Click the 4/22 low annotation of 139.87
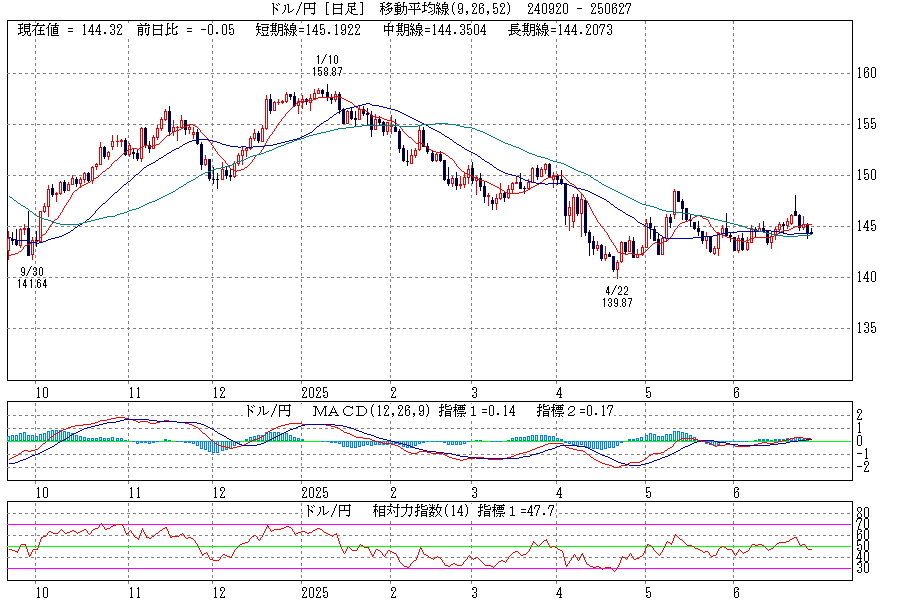The height and width of the screenshot is (600, 900). tap(617, 295)
